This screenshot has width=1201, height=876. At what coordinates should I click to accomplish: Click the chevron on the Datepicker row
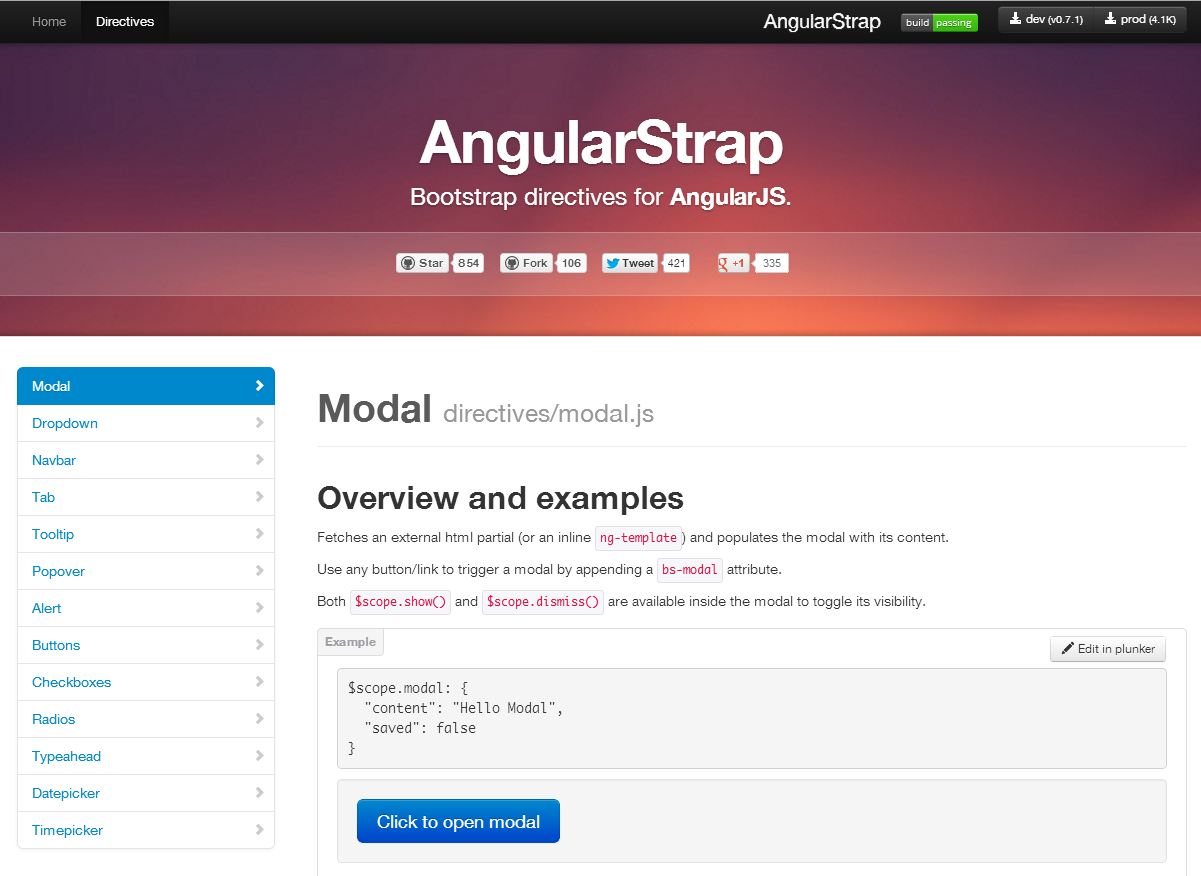pos(260,792)
